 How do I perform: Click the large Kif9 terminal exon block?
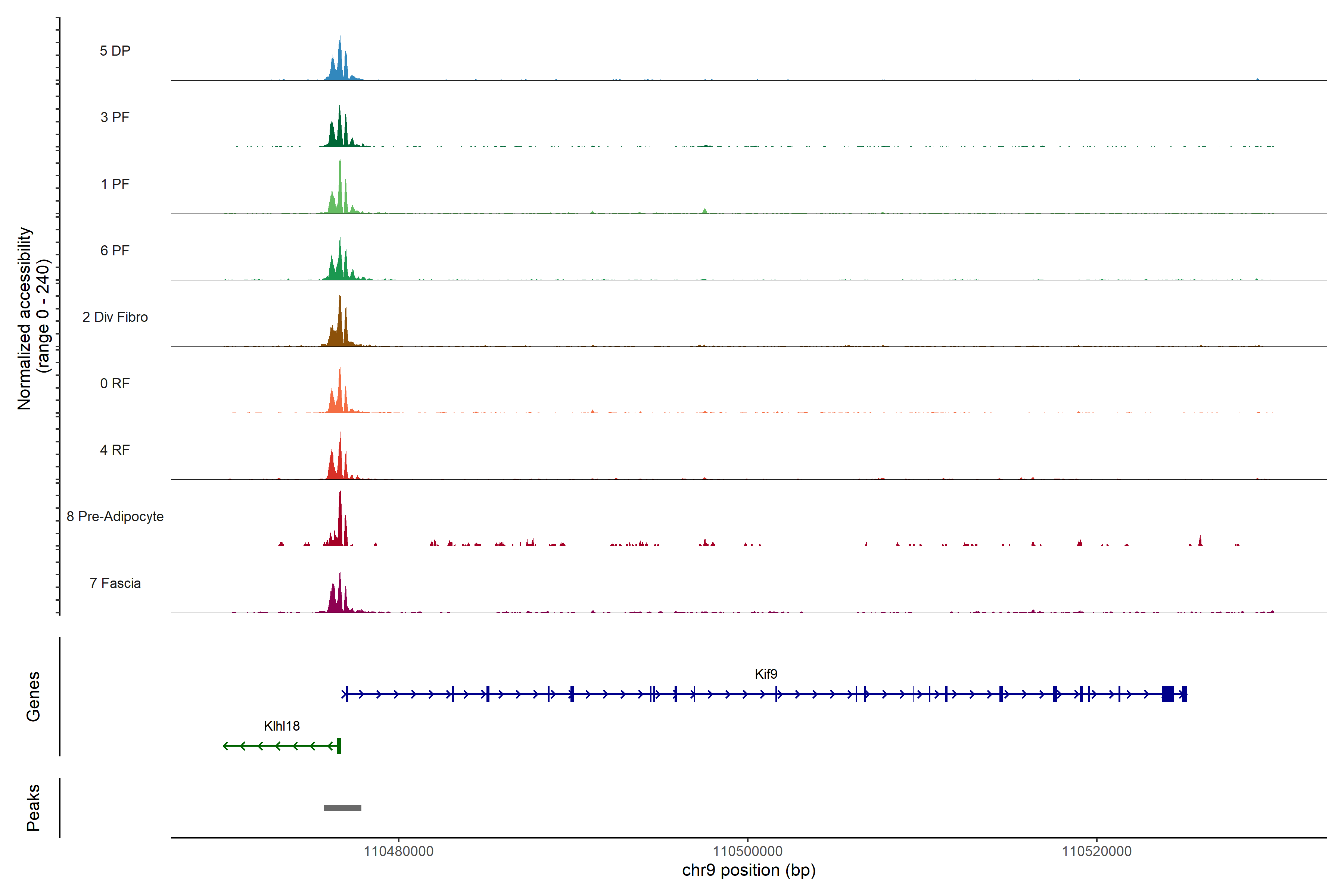click(x=1167, y=694)
